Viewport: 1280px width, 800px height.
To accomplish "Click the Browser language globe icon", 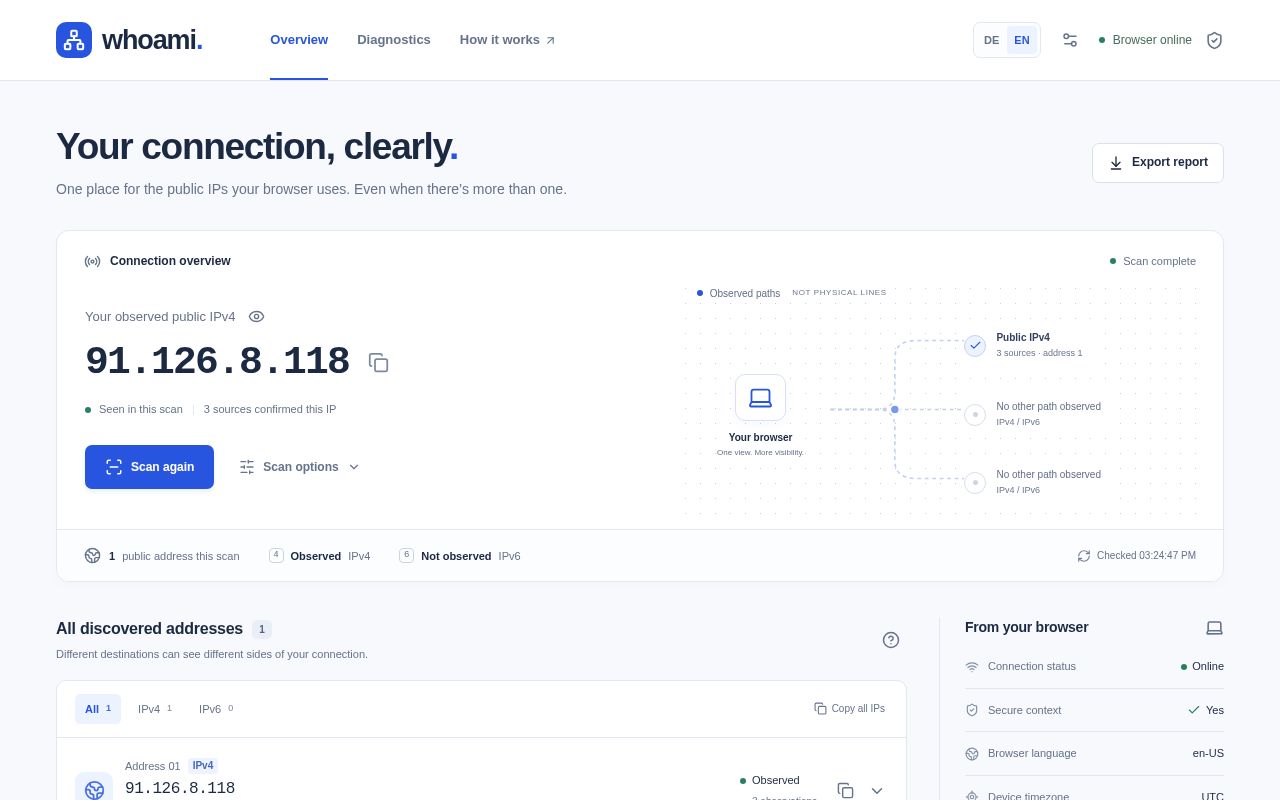I will click(972, 753).
